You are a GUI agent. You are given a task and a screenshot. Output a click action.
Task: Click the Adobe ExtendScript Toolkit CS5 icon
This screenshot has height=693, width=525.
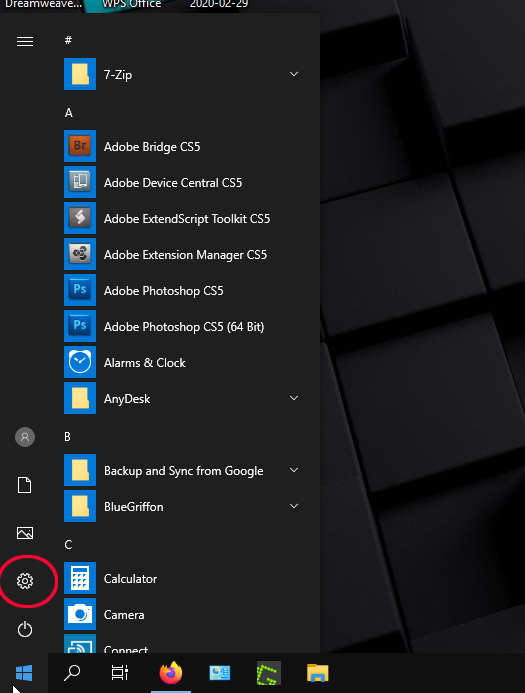tap(80, 218)
